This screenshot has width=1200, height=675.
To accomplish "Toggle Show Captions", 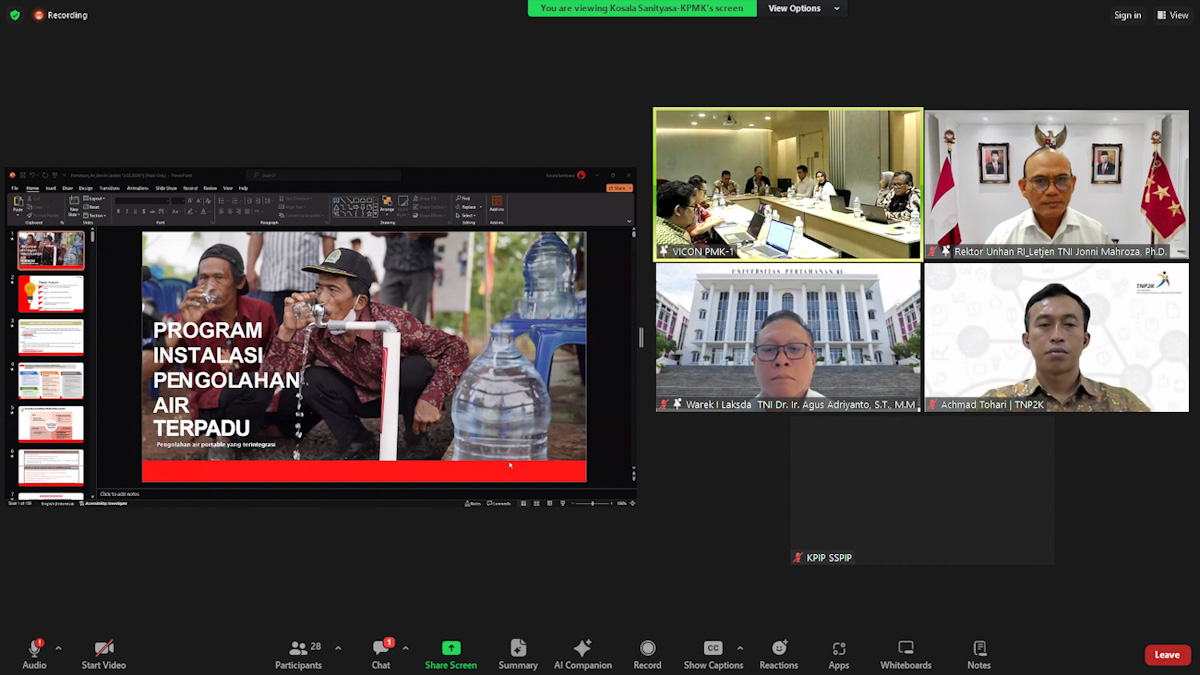I will tap(713, 654).
